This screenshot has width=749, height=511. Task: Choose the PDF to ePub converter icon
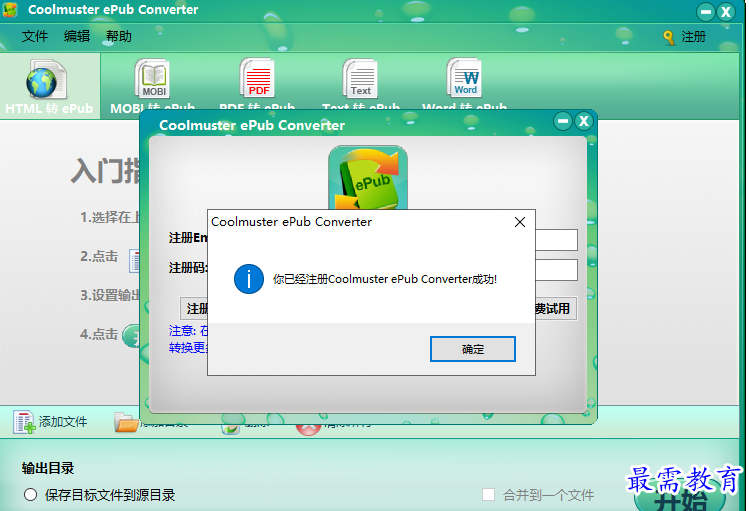(257, 78)
